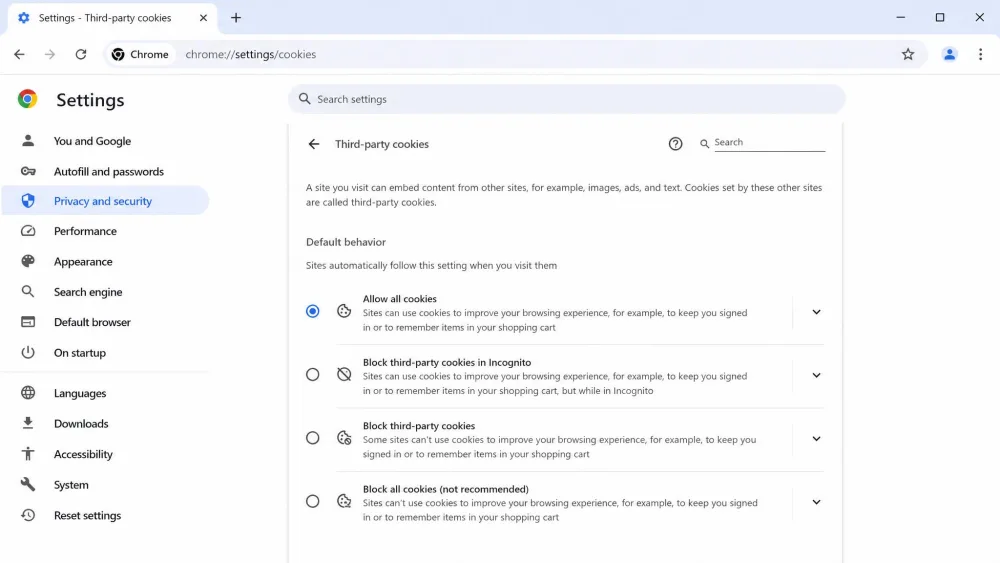Viewport: 1000px width, 563px height.
Task: Minimize the Chrome window
Action: [x=901, y=18]
